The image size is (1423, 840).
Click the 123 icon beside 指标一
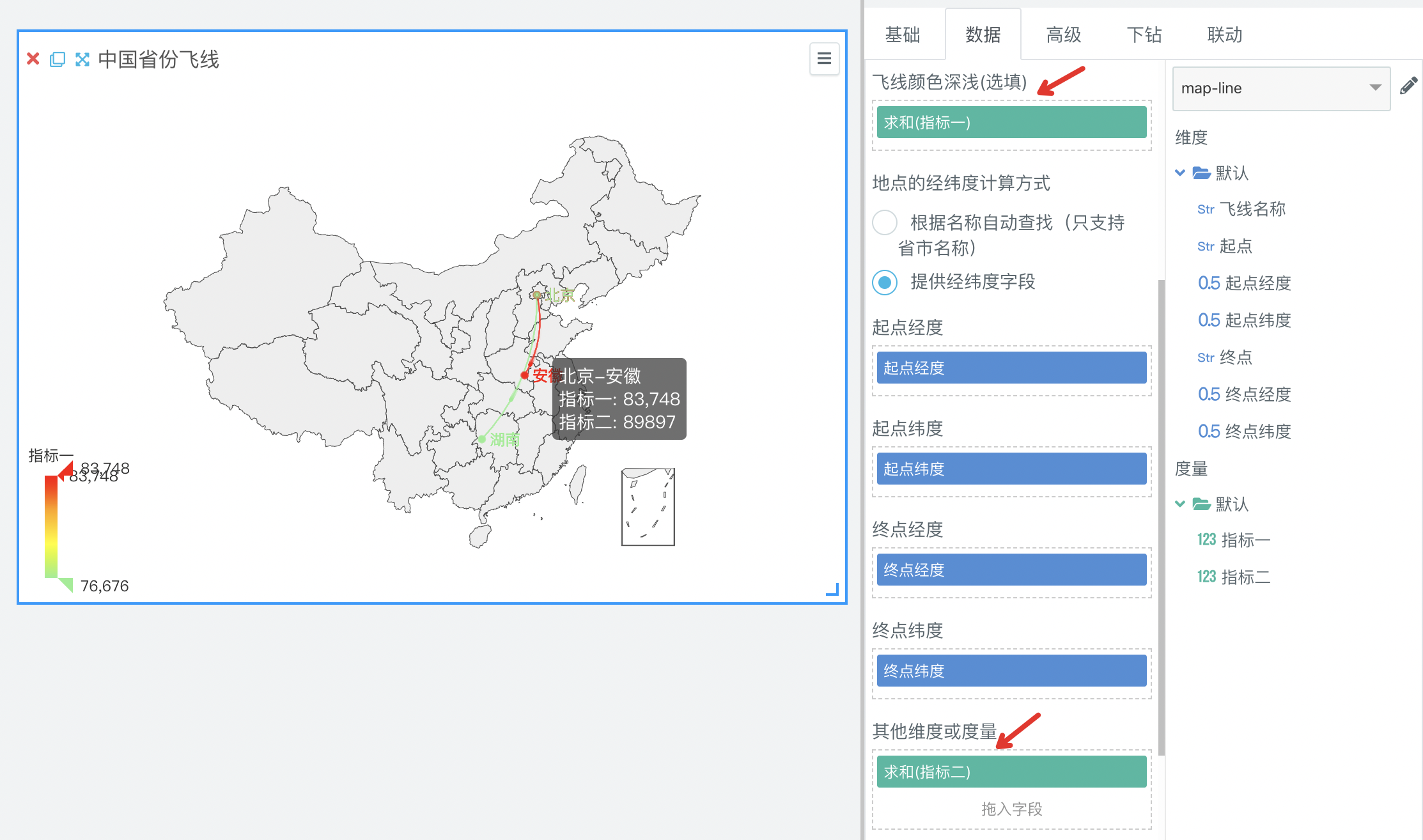(x=1207, y=540)
